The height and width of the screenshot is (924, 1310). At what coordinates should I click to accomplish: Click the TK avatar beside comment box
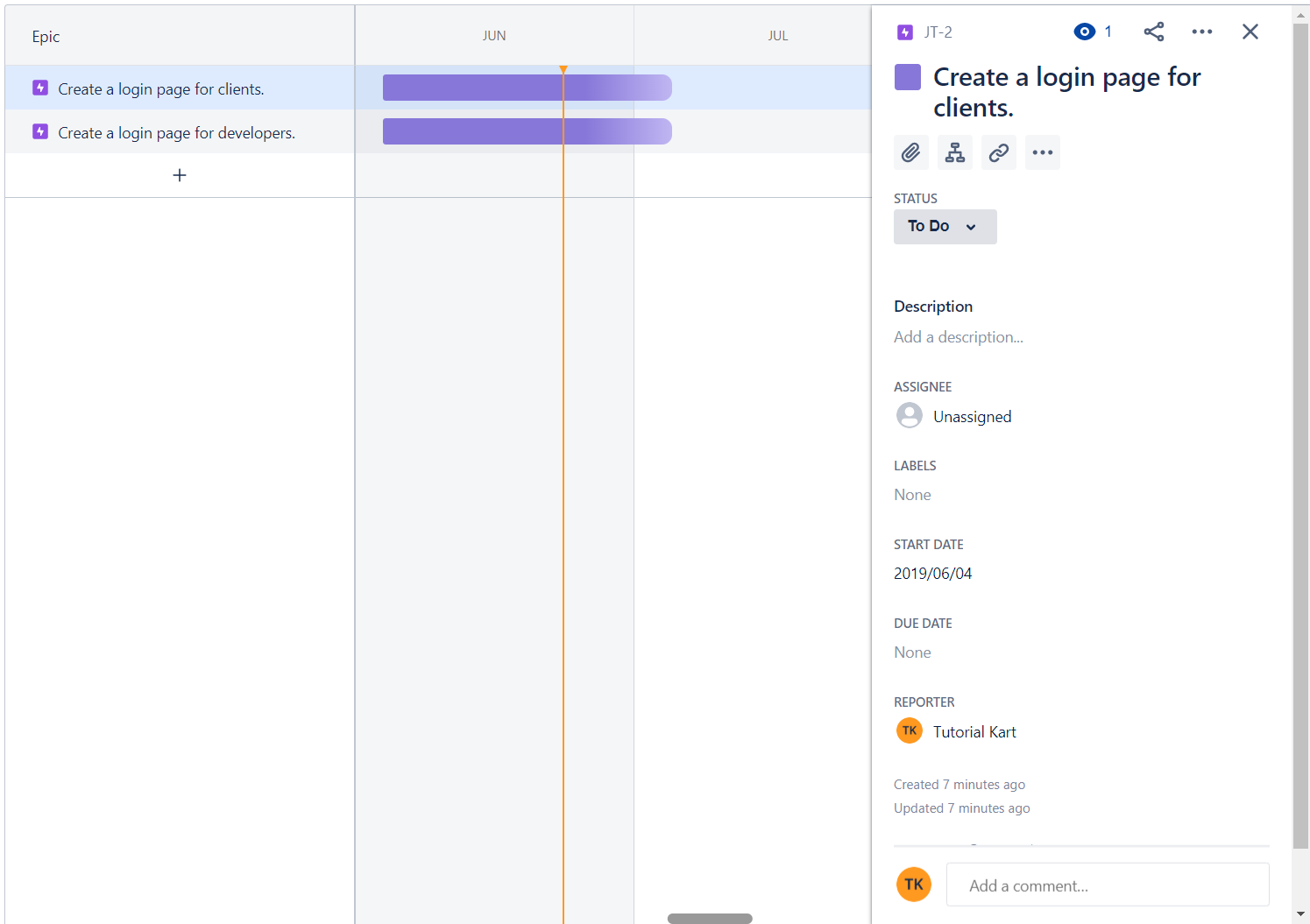pos(914,885)
